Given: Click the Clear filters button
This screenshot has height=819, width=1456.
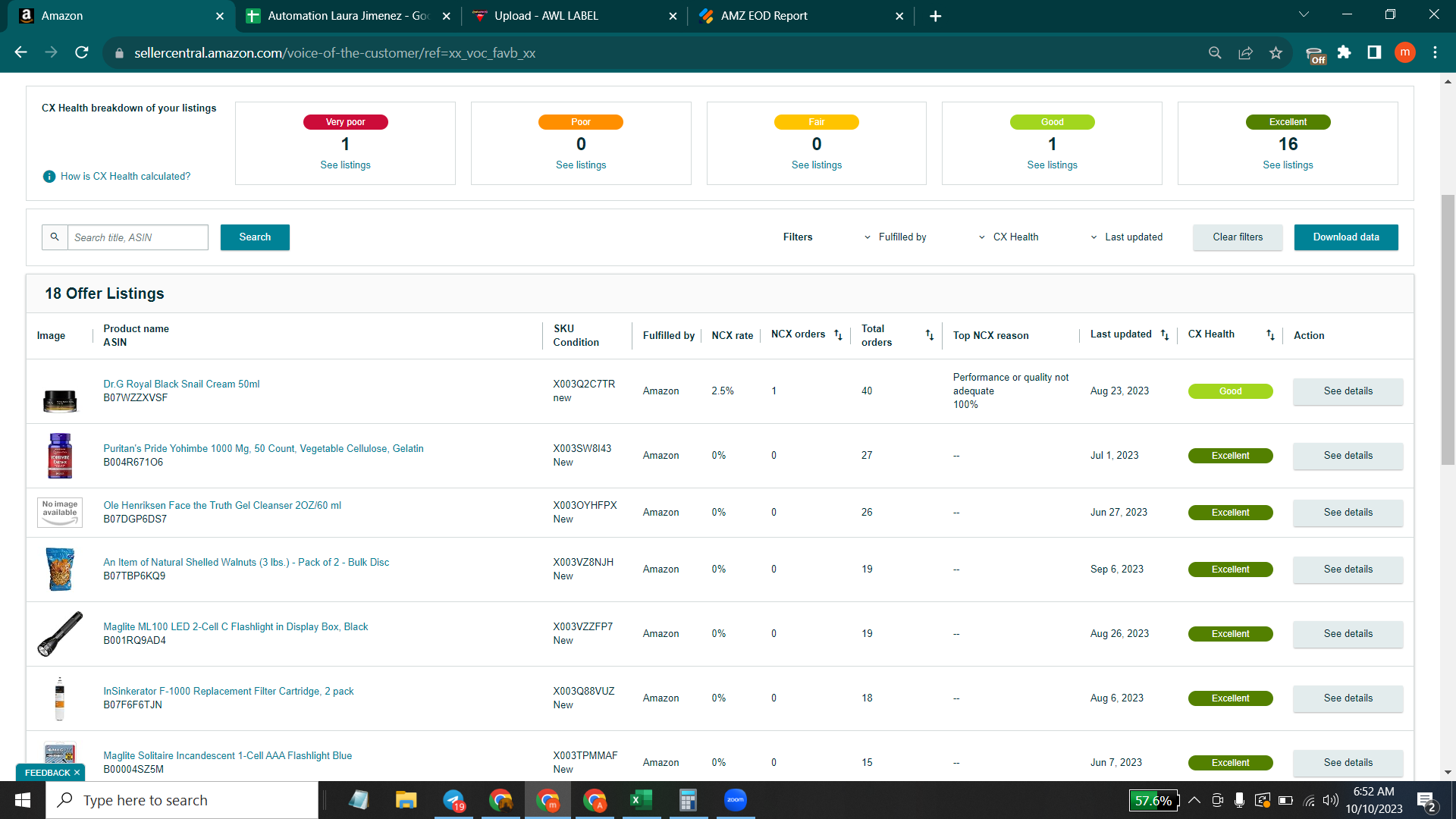Looking at the screenshot, I should point(1238,237).
